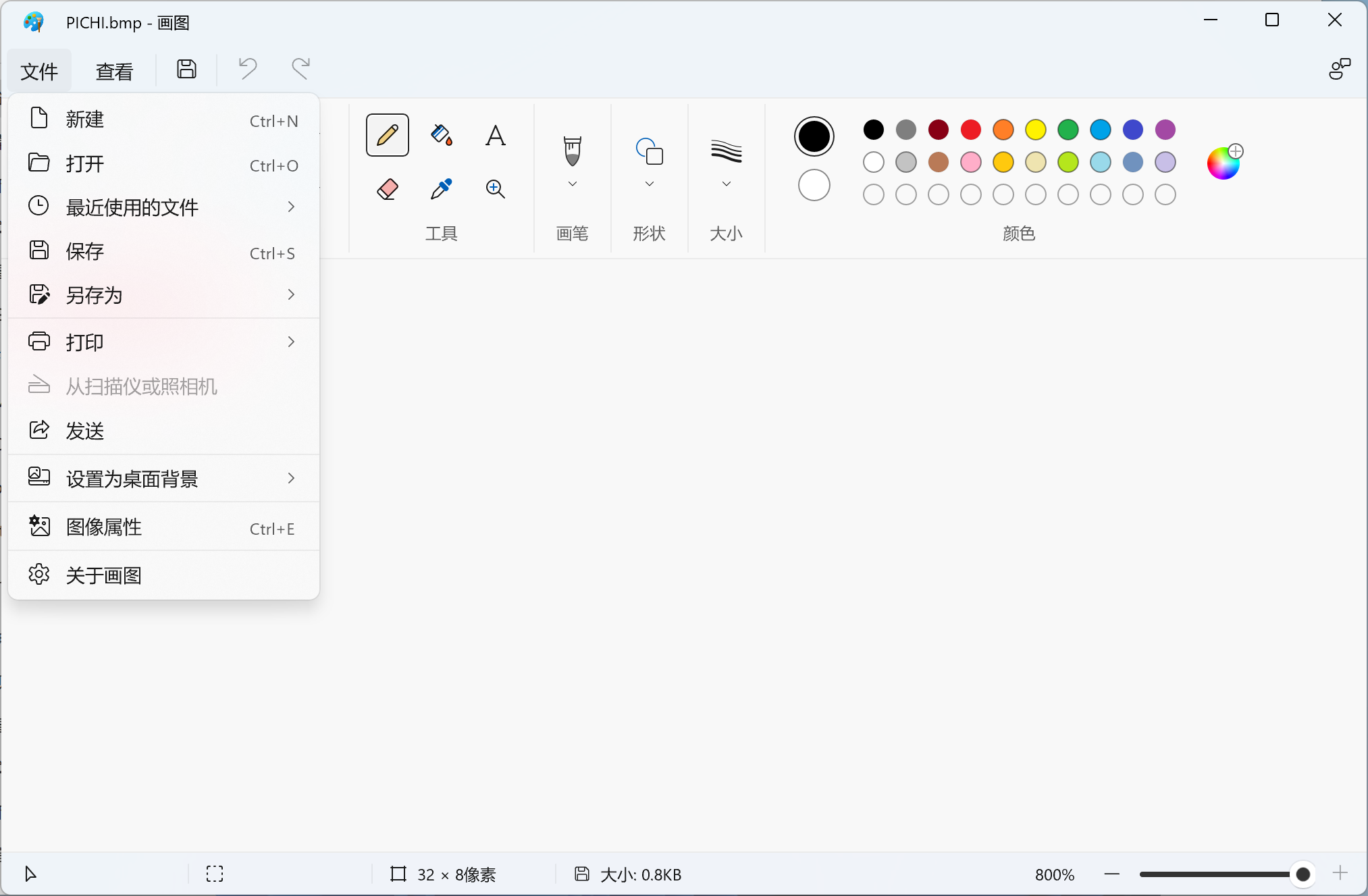1368x896 pixels.
Task: Select primary color 1 black circle
Action: 814,136
